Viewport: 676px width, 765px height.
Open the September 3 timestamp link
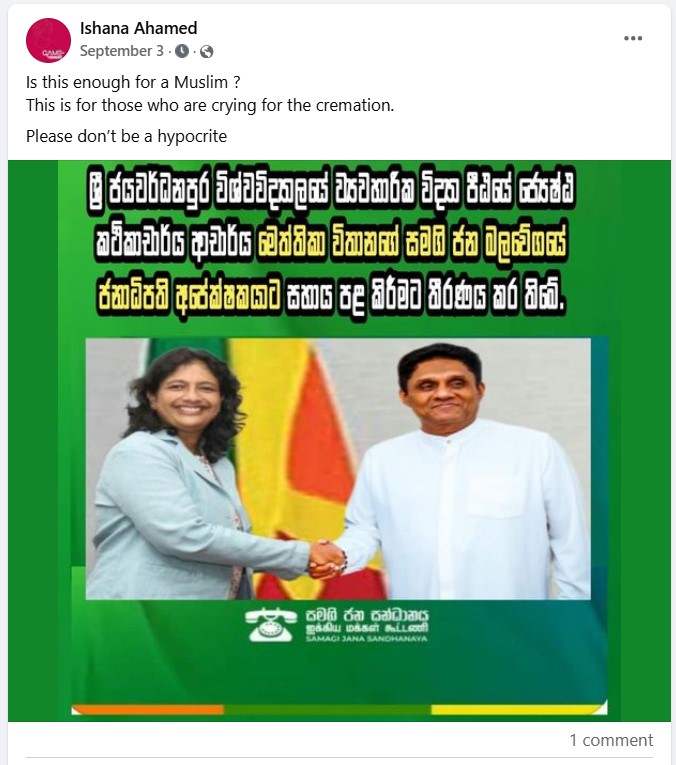(x=122, y=51)
